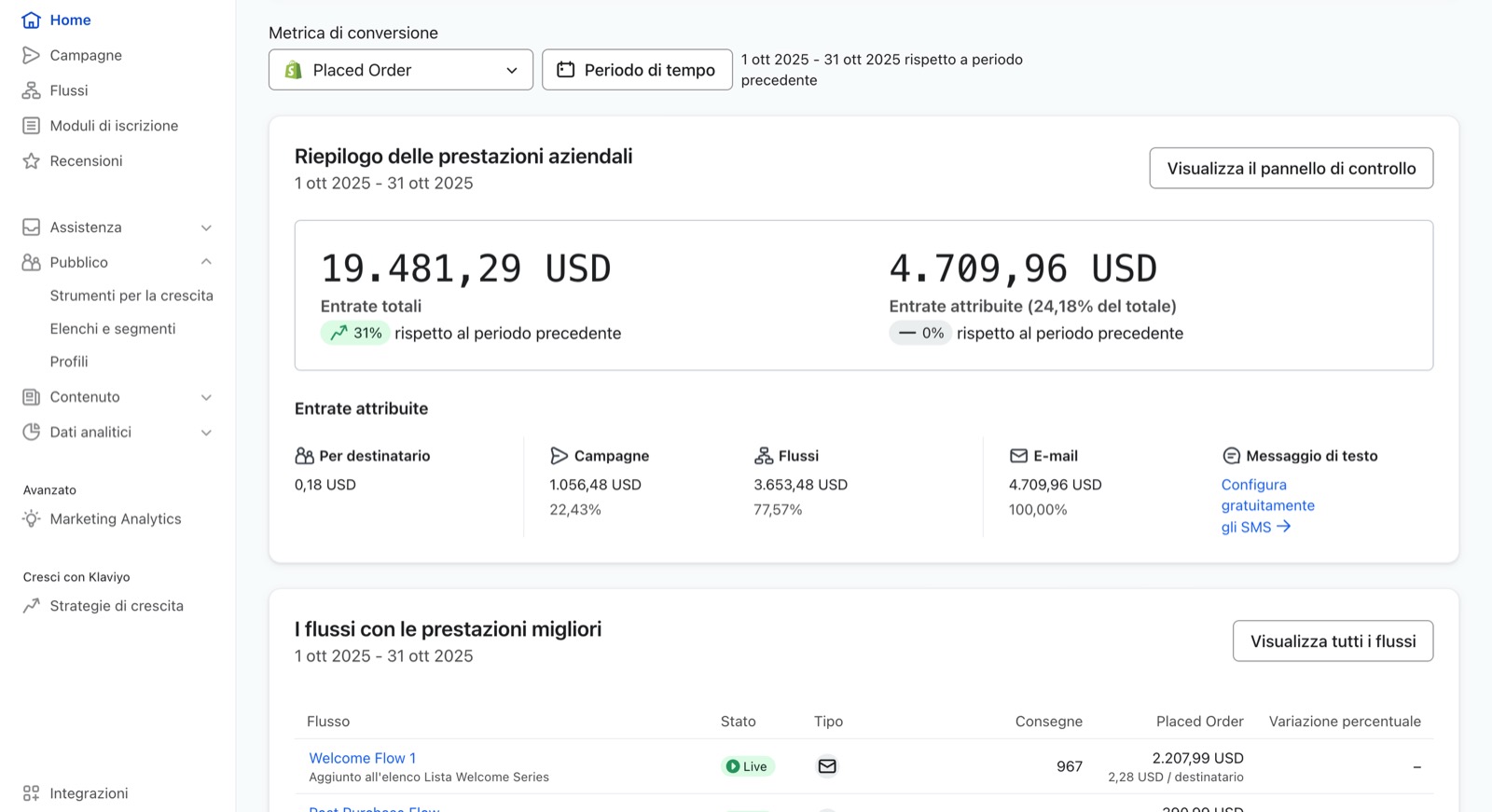The height and width of the screenshot is (812, 1492).
Task: Click the Flusso column header
Action: point(328,722)
